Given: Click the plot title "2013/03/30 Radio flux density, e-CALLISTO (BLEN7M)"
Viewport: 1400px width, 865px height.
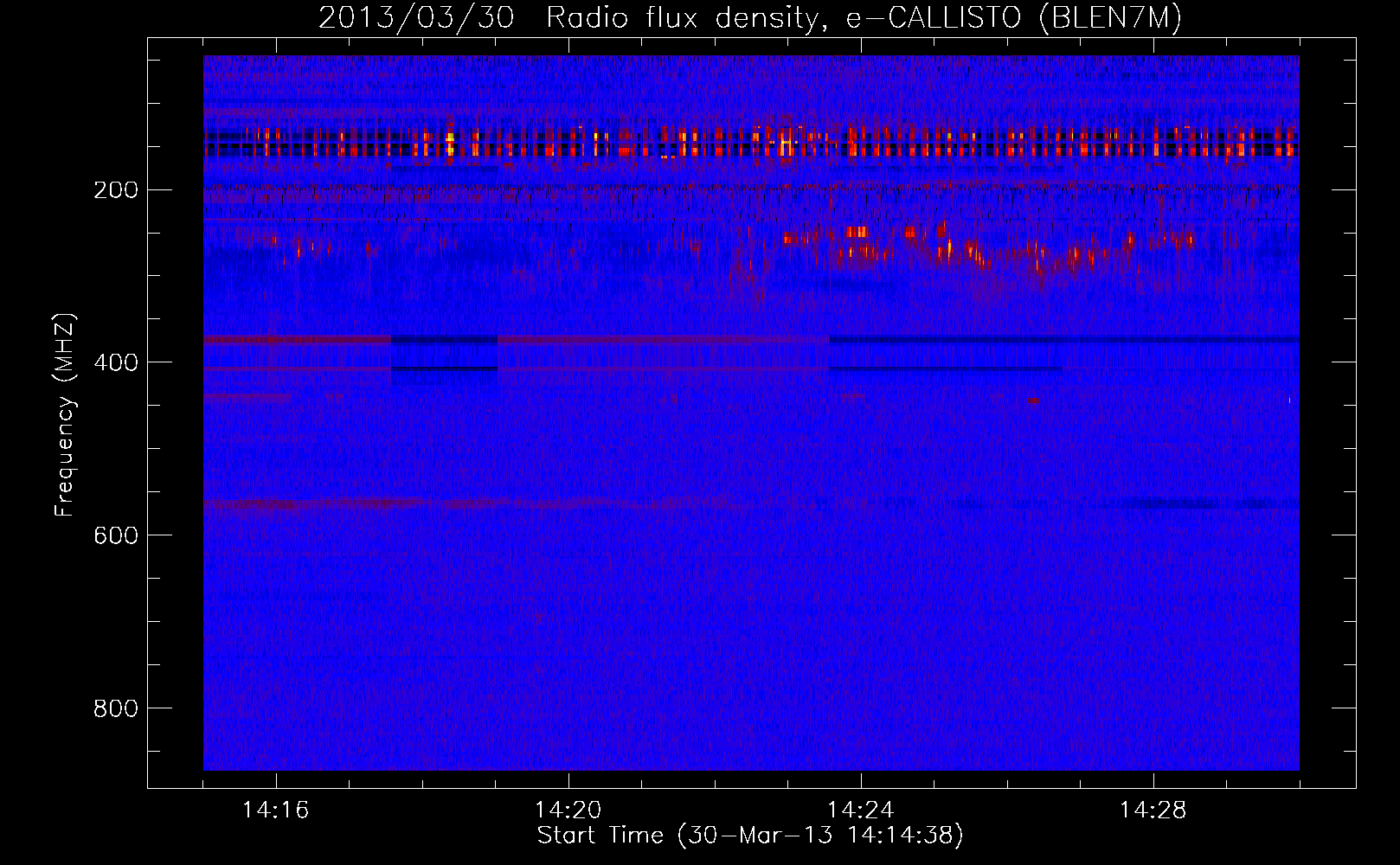Looking at the screenshot, I should (x=750, y=17).
